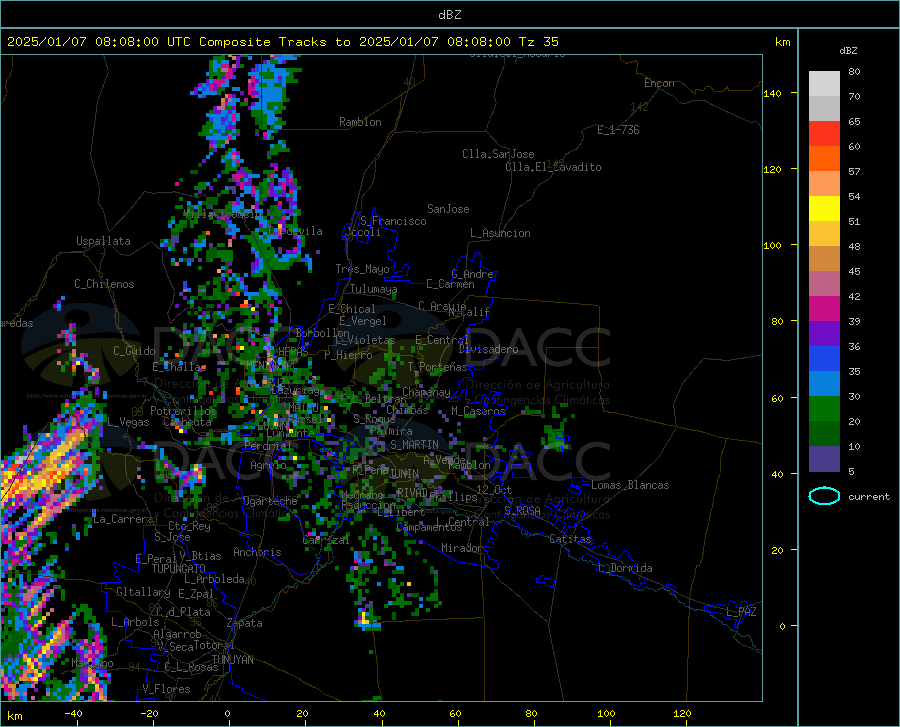Click the L_PAZ label at right edge
This screenshot has height=727, width=900.
741,612
